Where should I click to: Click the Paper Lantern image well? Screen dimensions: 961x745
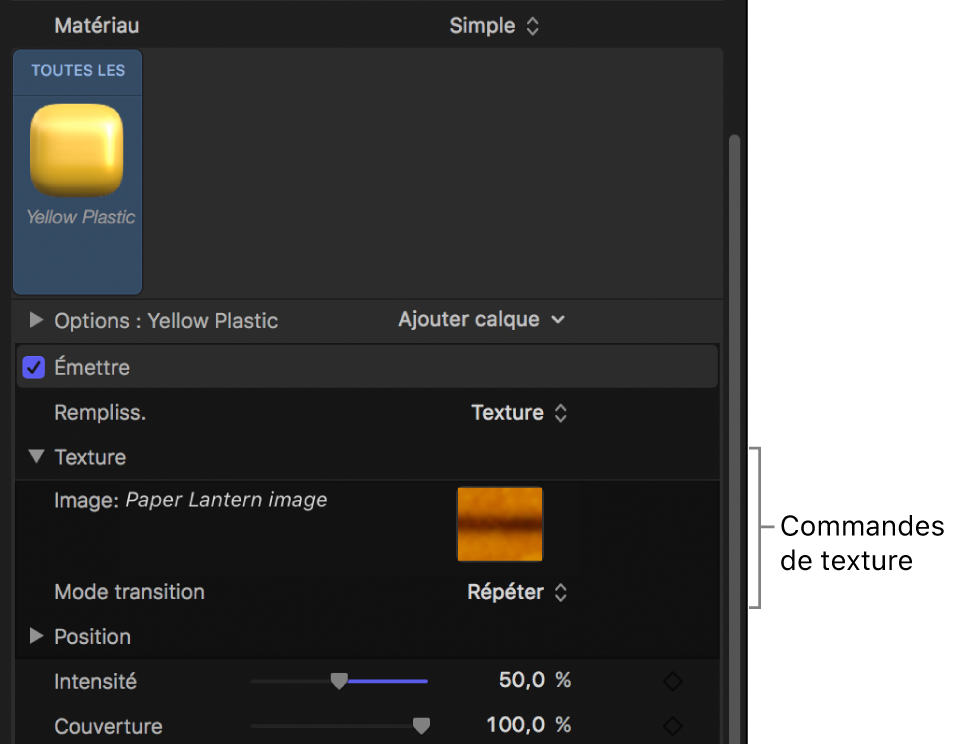pos(499,524)
